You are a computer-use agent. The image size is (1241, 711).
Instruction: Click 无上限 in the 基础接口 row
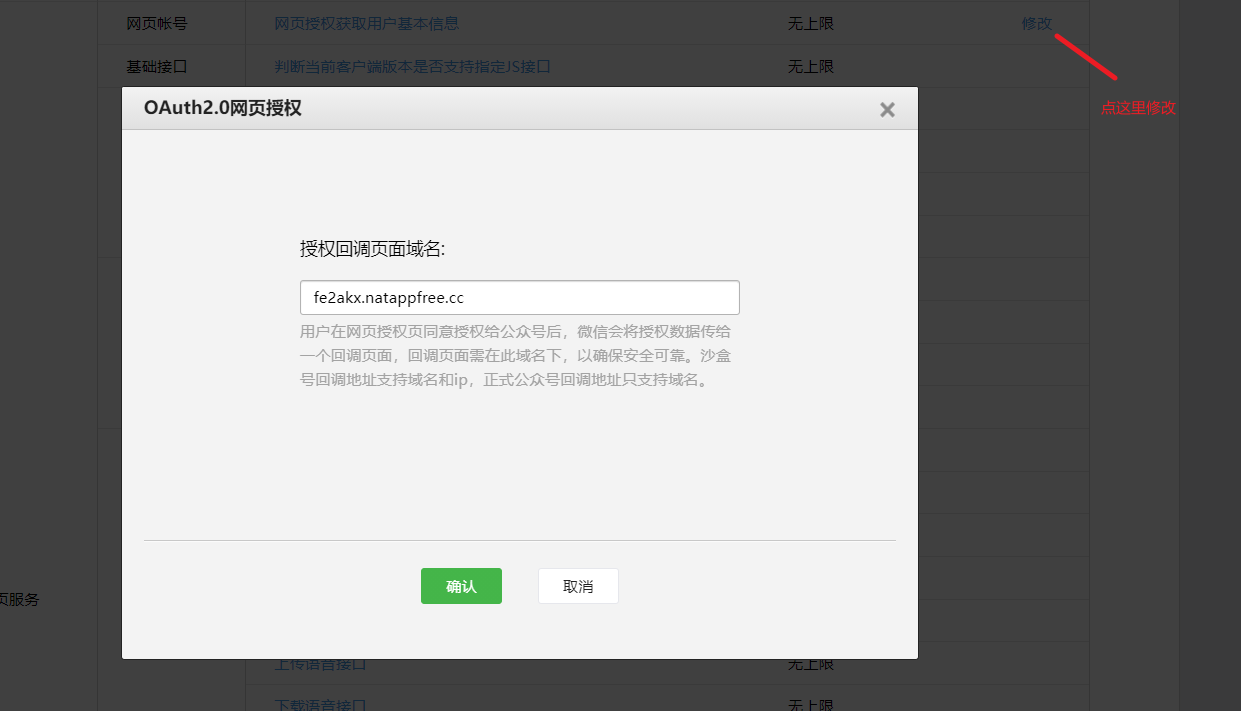810,66
